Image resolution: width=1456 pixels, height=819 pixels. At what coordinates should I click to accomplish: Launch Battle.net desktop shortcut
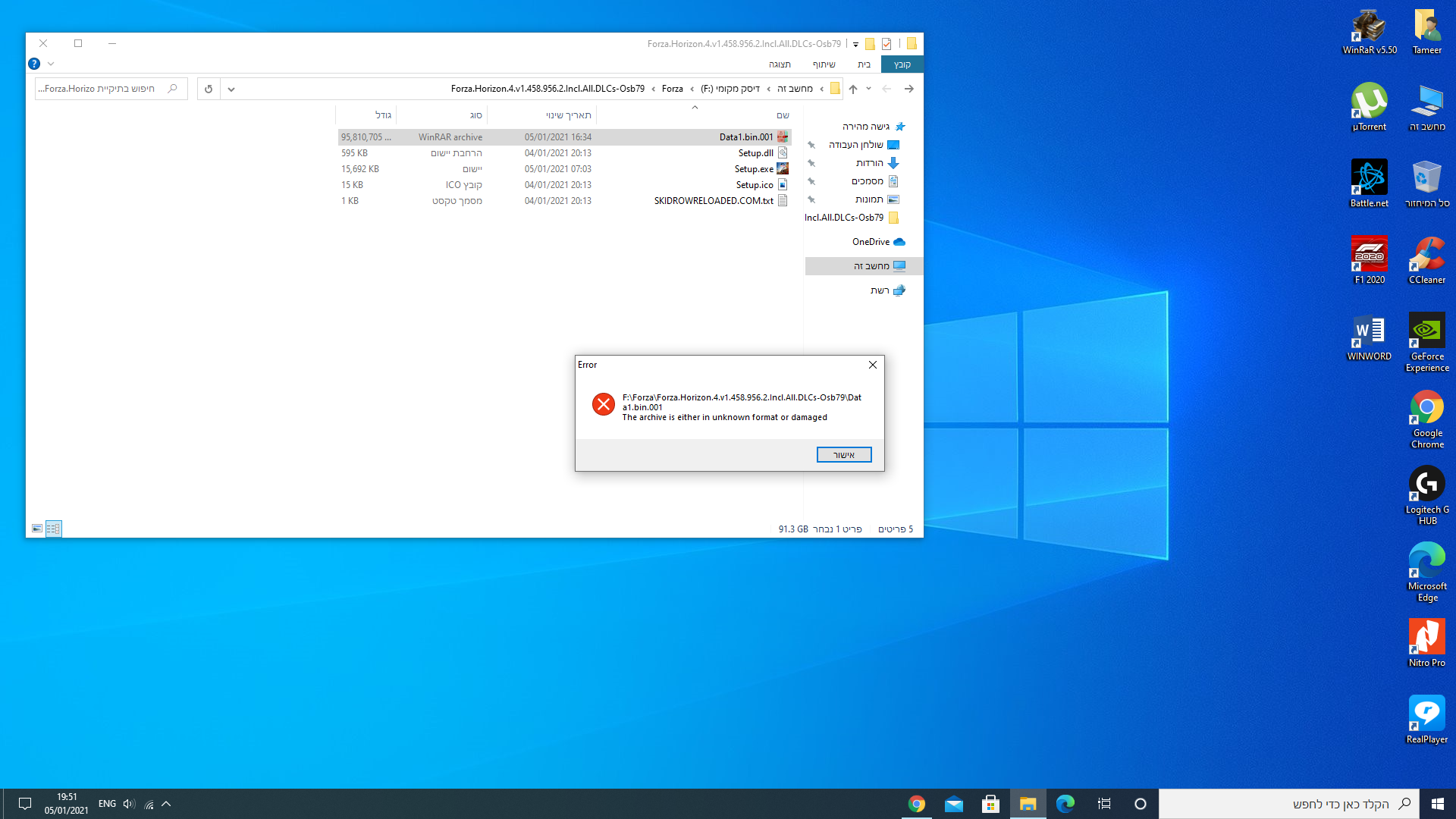coord(1369,184)
